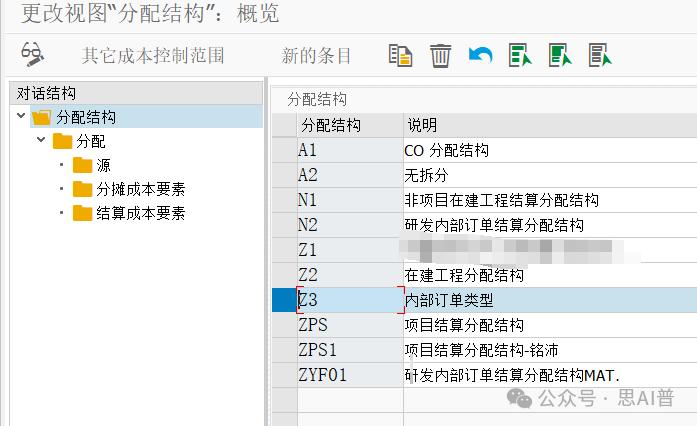Viewport: 697px width, 426px height.
Task: Select row marker for ZPS entry
Action: tap(284, 325)
